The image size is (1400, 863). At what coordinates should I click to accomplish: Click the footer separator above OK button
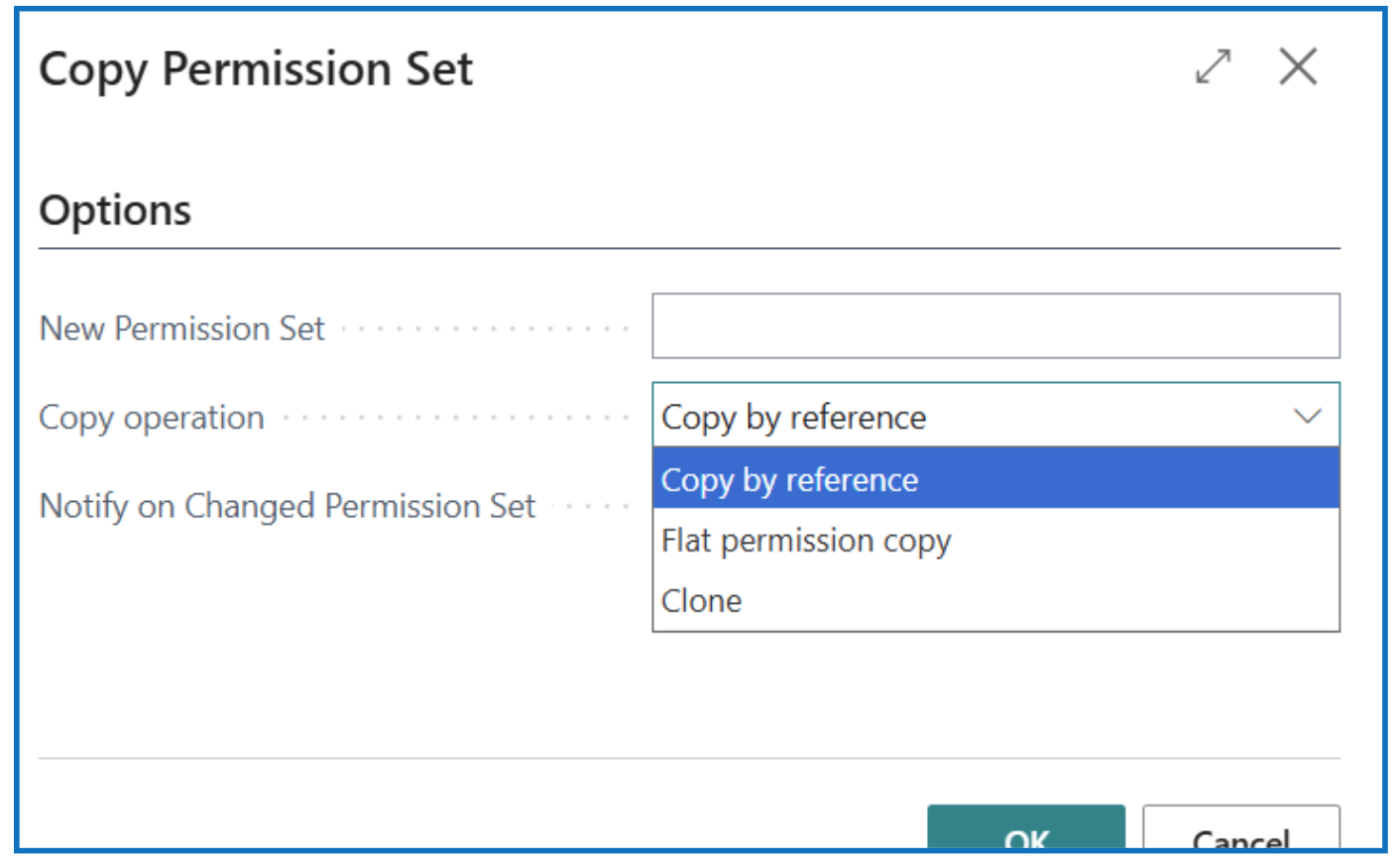pyautogui.click(x=688, y=759)
